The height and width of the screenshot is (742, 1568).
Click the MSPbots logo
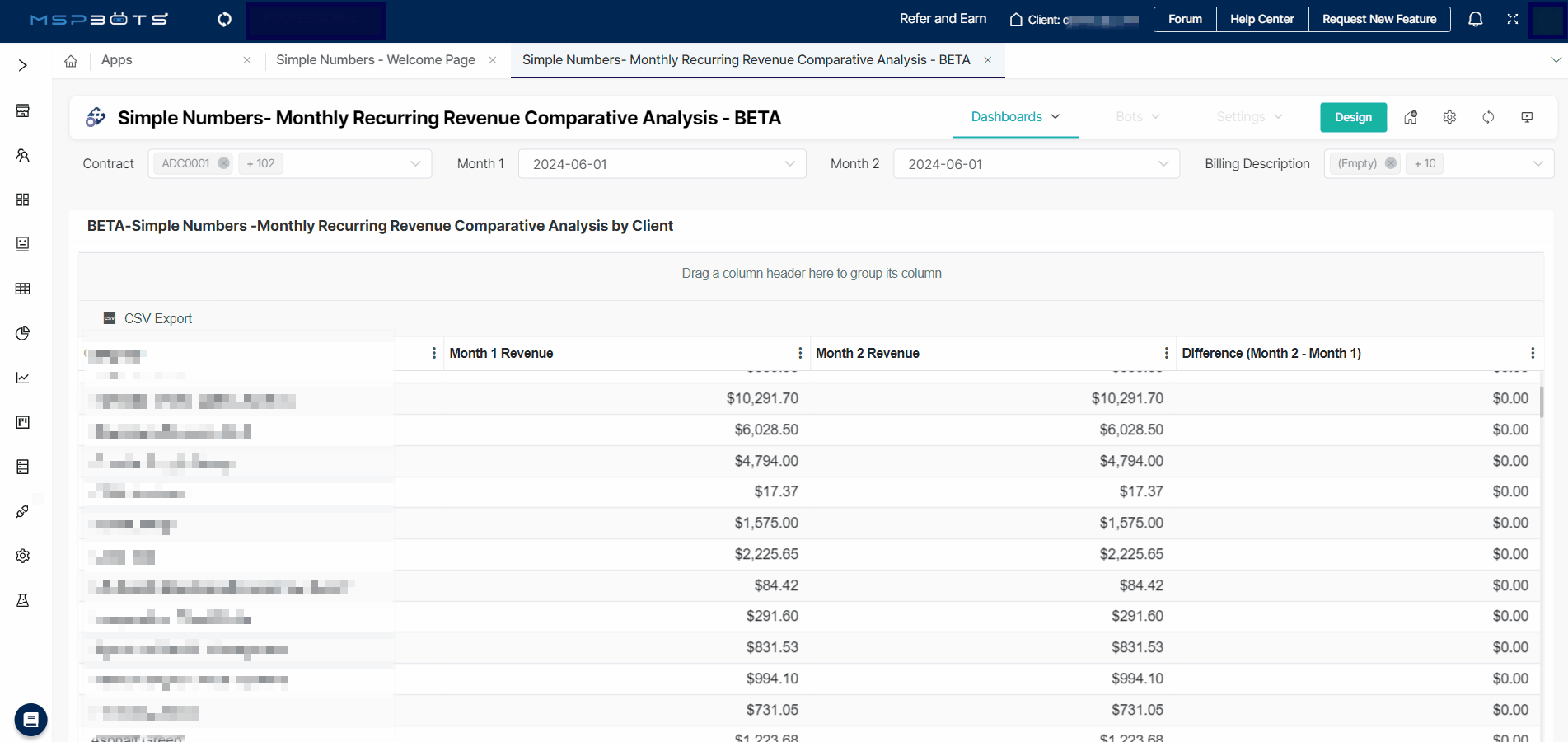[99, 19]
